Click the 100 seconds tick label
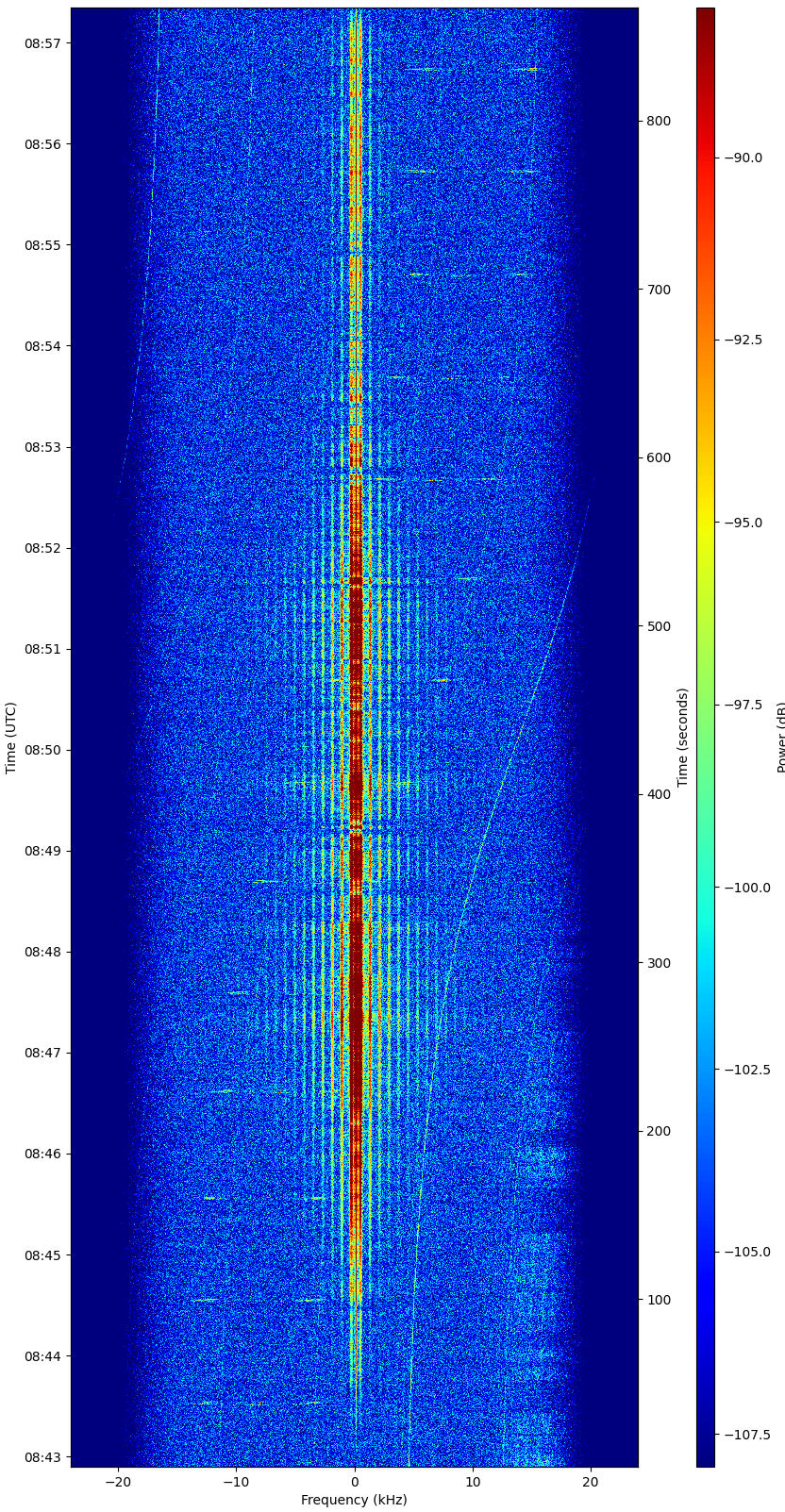This screenshot has width=785, height=1512. tap(659, 1300)
